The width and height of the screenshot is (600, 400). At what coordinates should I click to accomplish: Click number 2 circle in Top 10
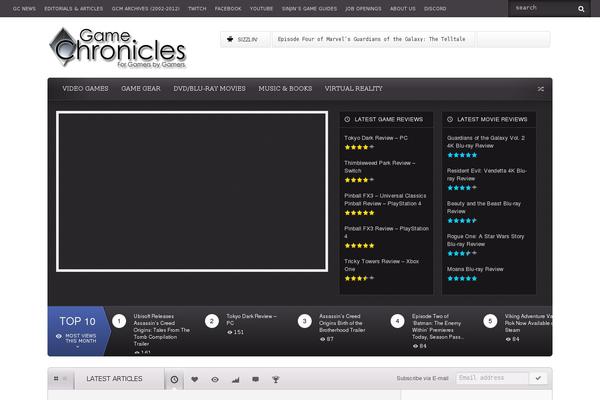(x=212, y=321)
